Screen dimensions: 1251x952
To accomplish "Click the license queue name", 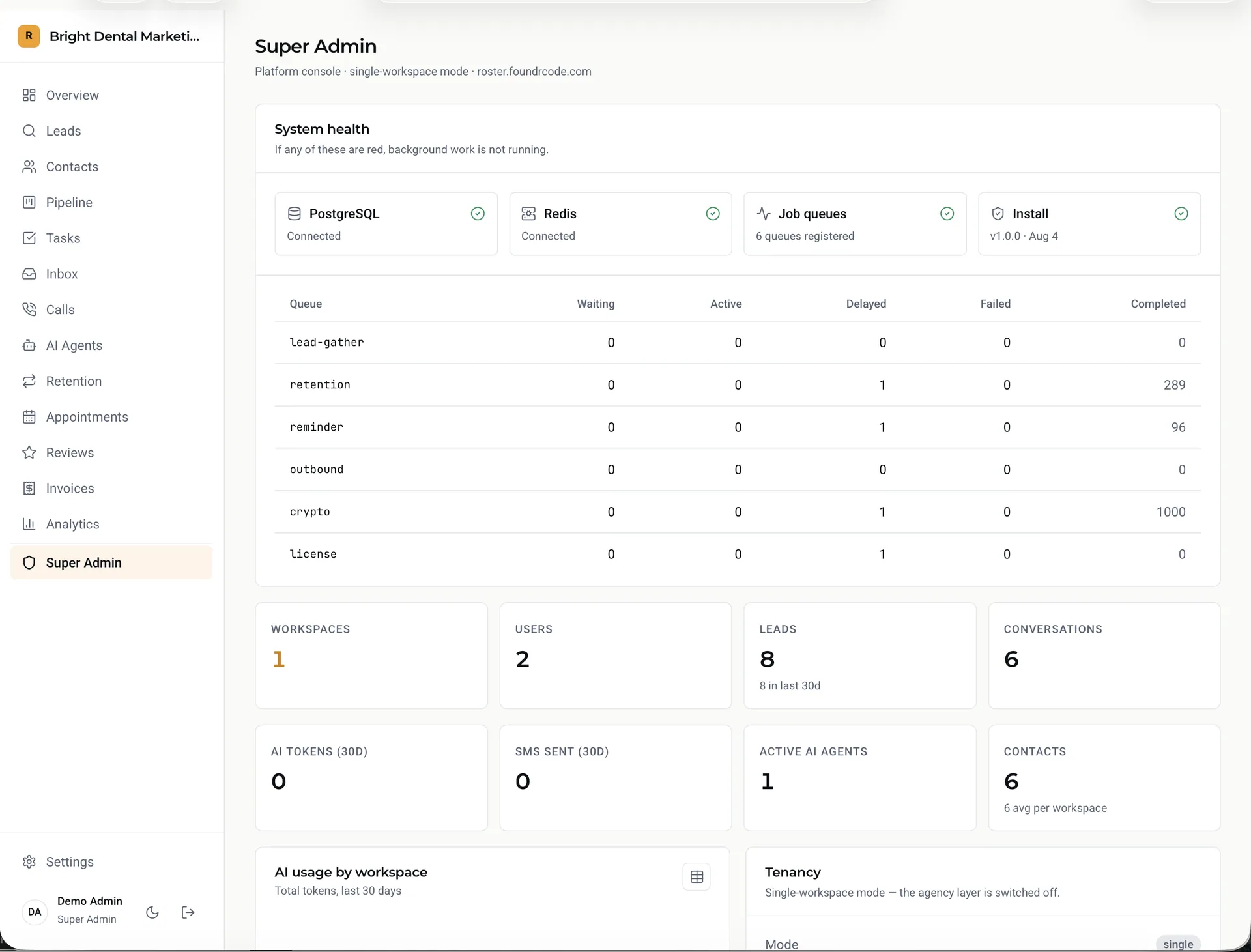I will point(313,554).
